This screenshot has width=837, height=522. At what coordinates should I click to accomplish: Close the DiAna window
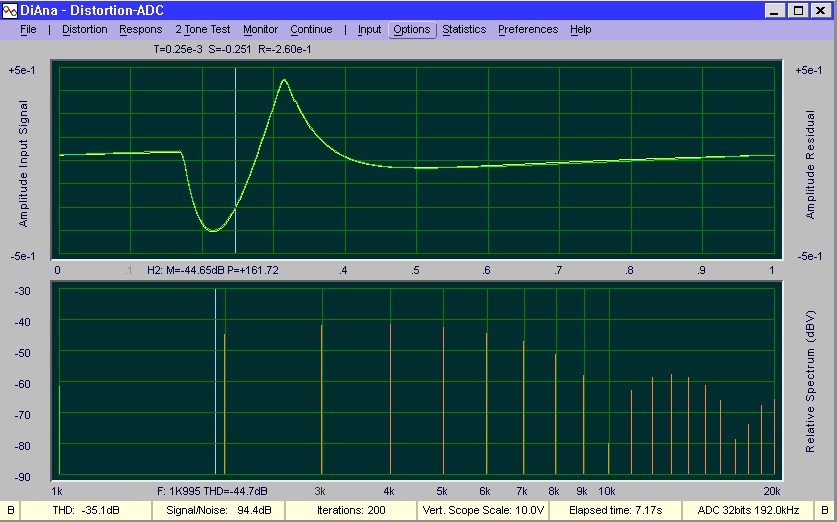click(820, 11)
